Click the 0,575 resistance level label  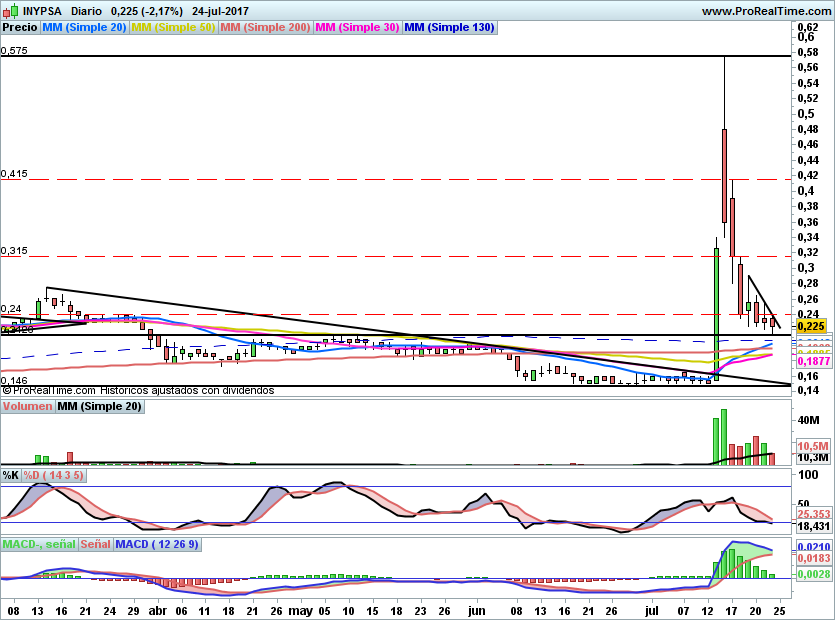14,51
